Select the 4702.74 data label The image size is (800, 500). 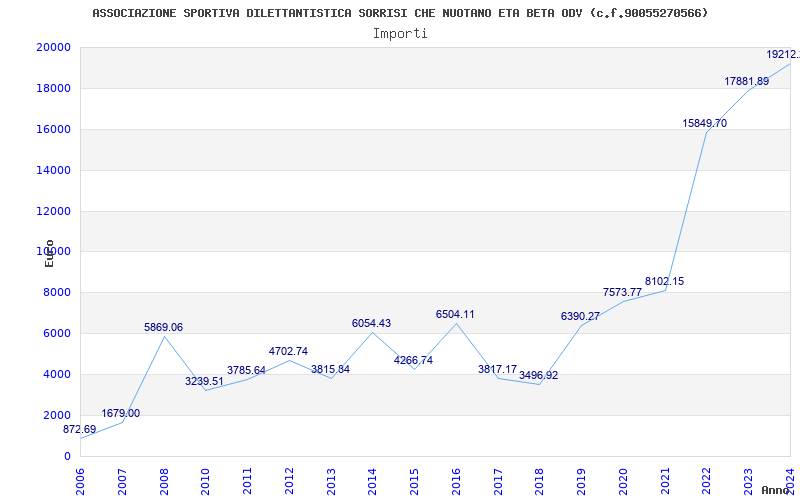pos(288,352)
